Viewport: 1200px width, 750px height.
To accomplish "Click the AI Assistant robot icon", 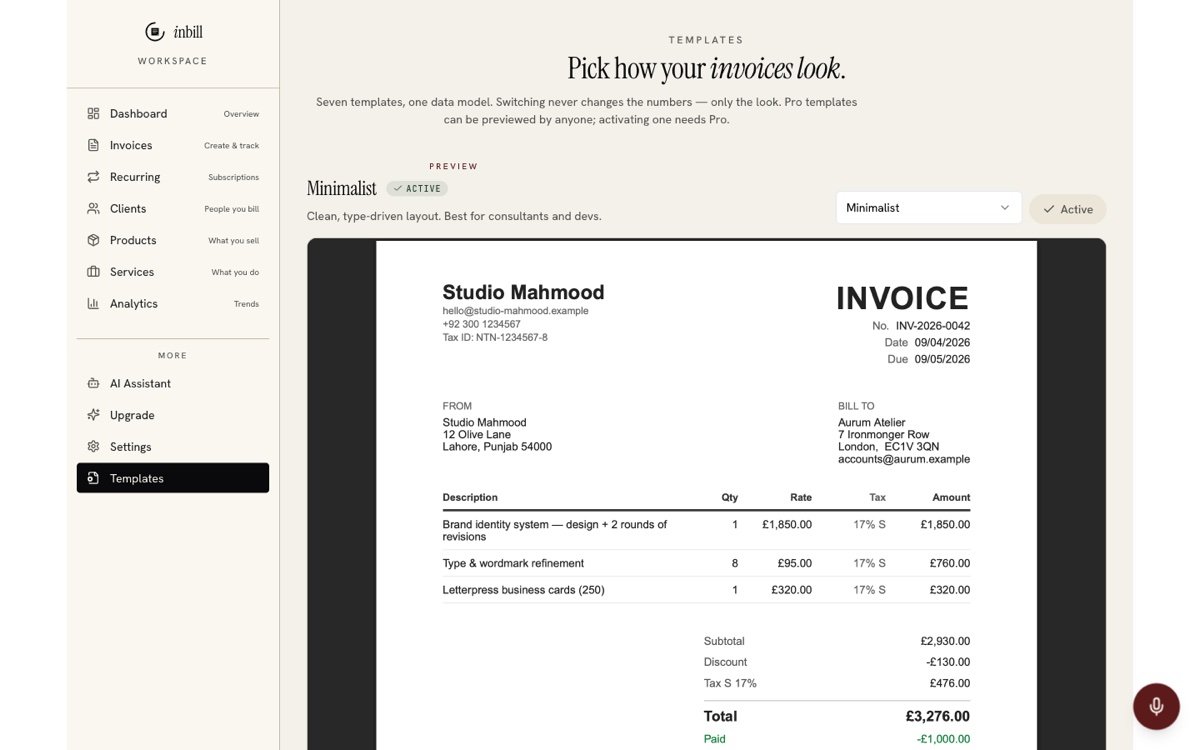I will coord(93,384).
